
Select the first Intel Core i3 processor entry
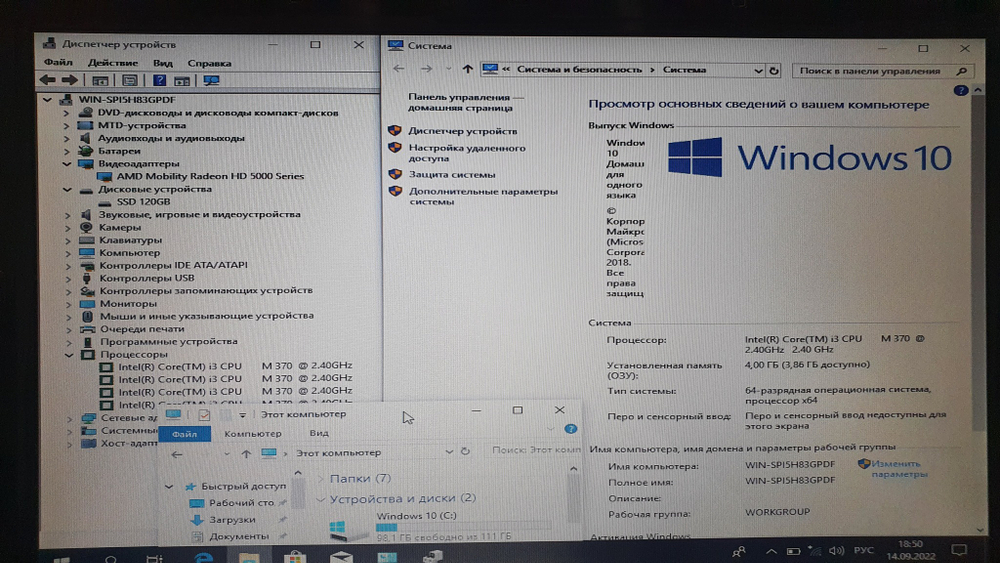(x=235, y=366)
